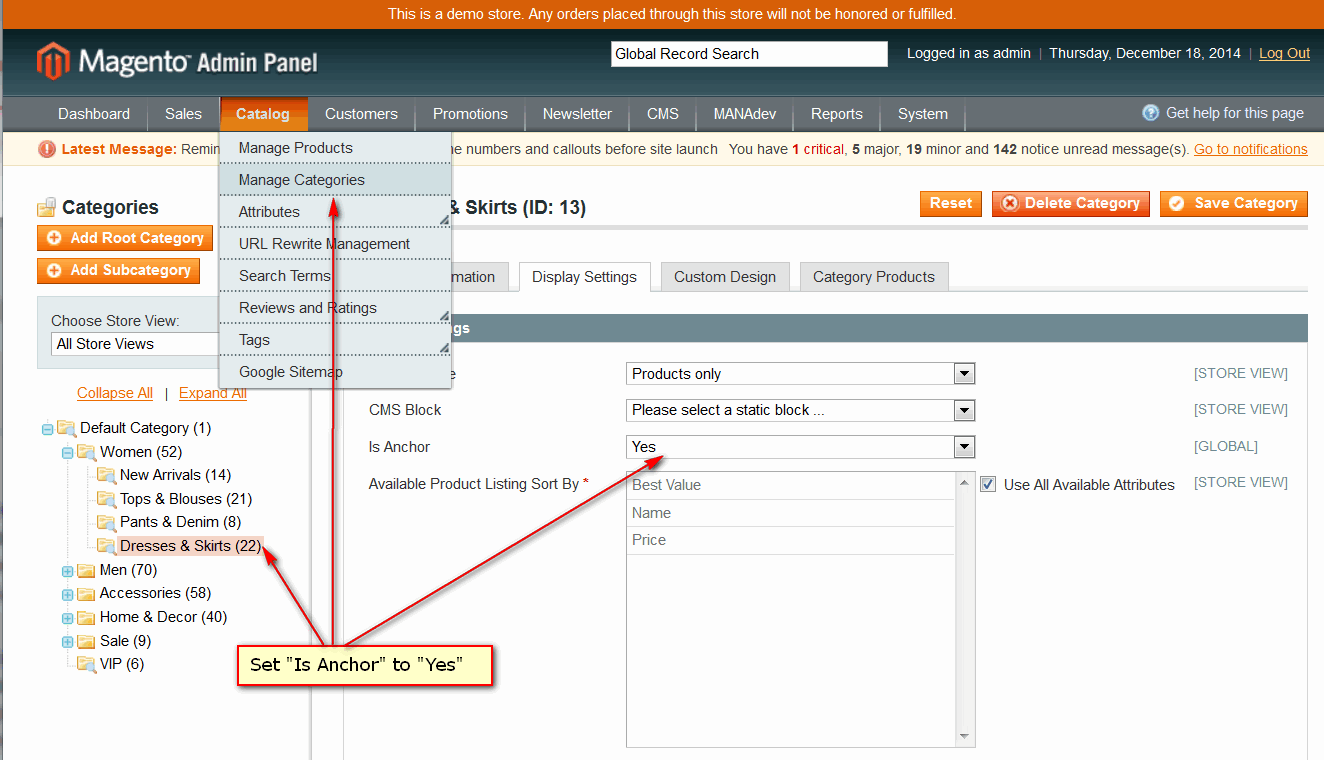Click sort by list scrollbar down arrow
Image resolution: width=1324 pixels, height=760 pixels.
965,737
